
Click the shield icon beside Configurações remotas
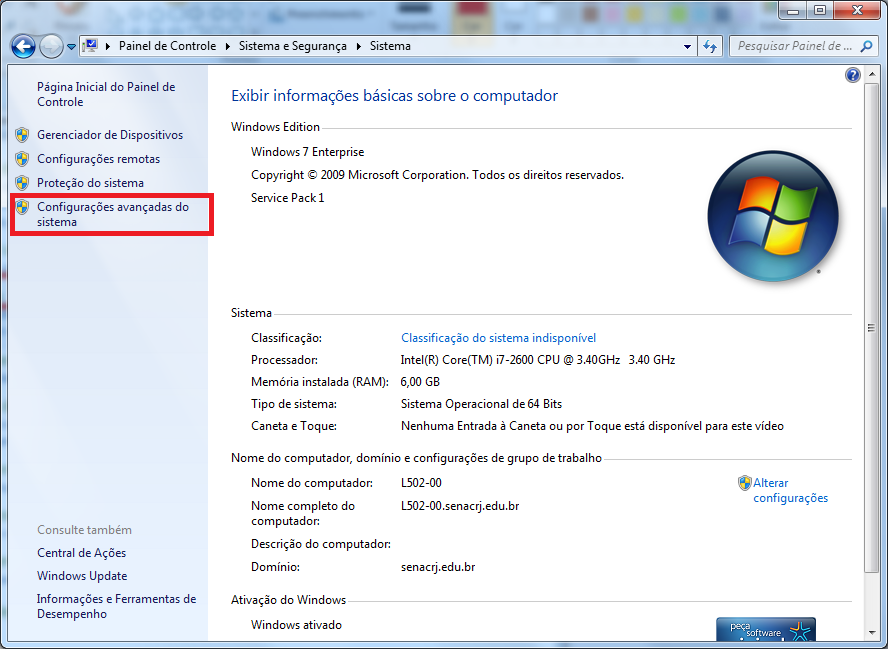22,159
